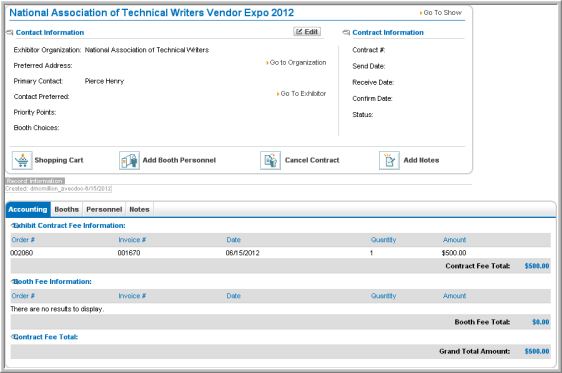Sort exhibit contract fees by Invoice #
Image resolution: width=562 pixels, height=373 pixels.
tap(132, 240)
